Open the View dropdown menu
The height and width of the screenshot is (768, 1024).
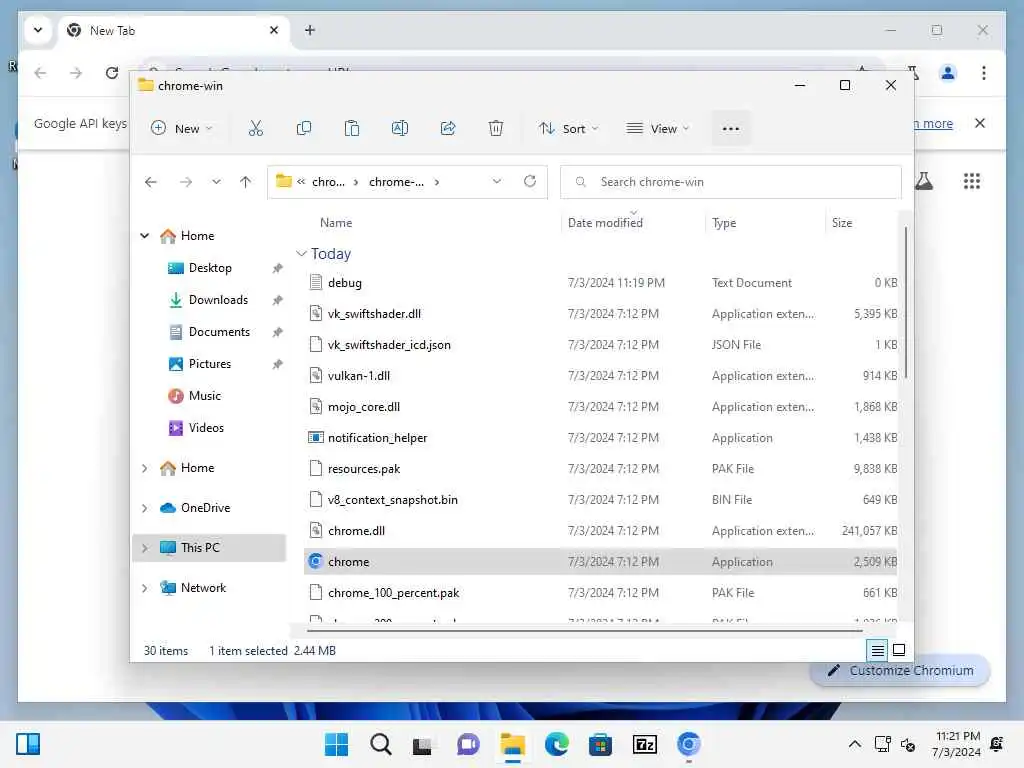pyautogui.click(x=657, y=129)
